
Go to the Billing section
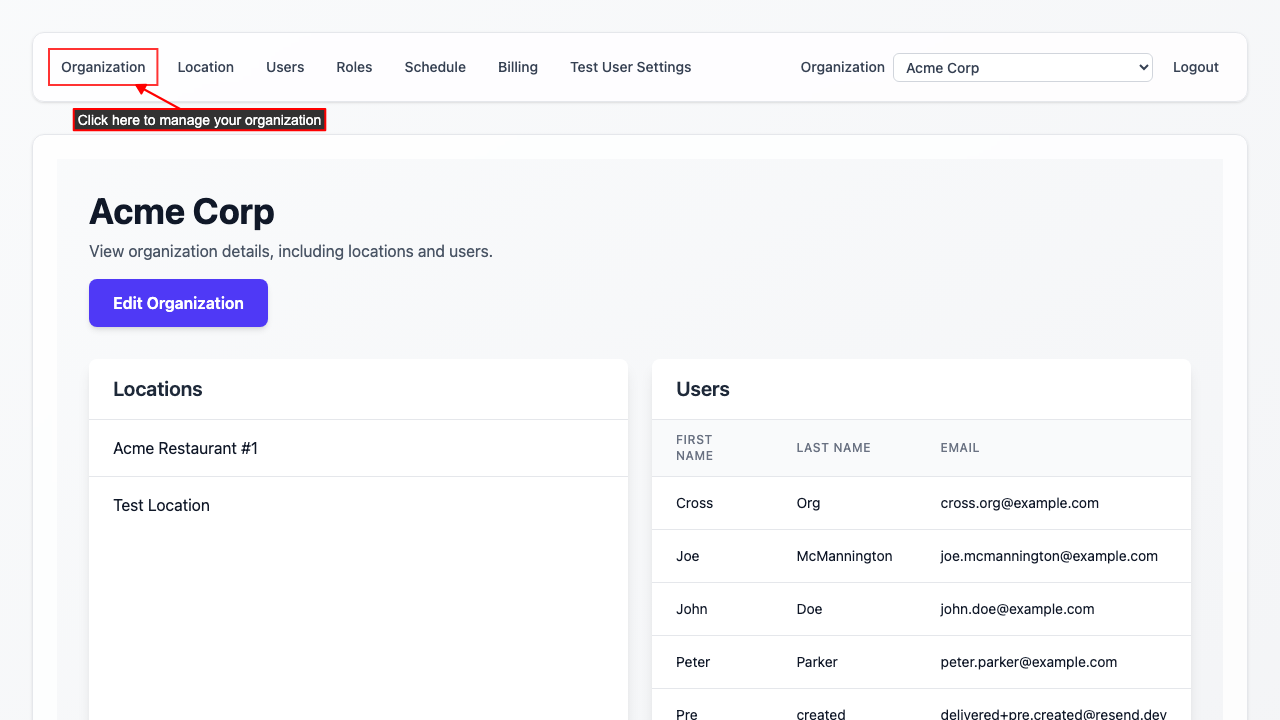(517, 67)
